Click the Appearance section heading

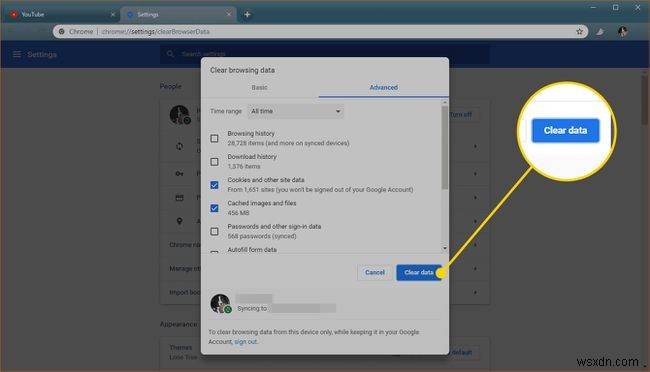click(178, 324)
